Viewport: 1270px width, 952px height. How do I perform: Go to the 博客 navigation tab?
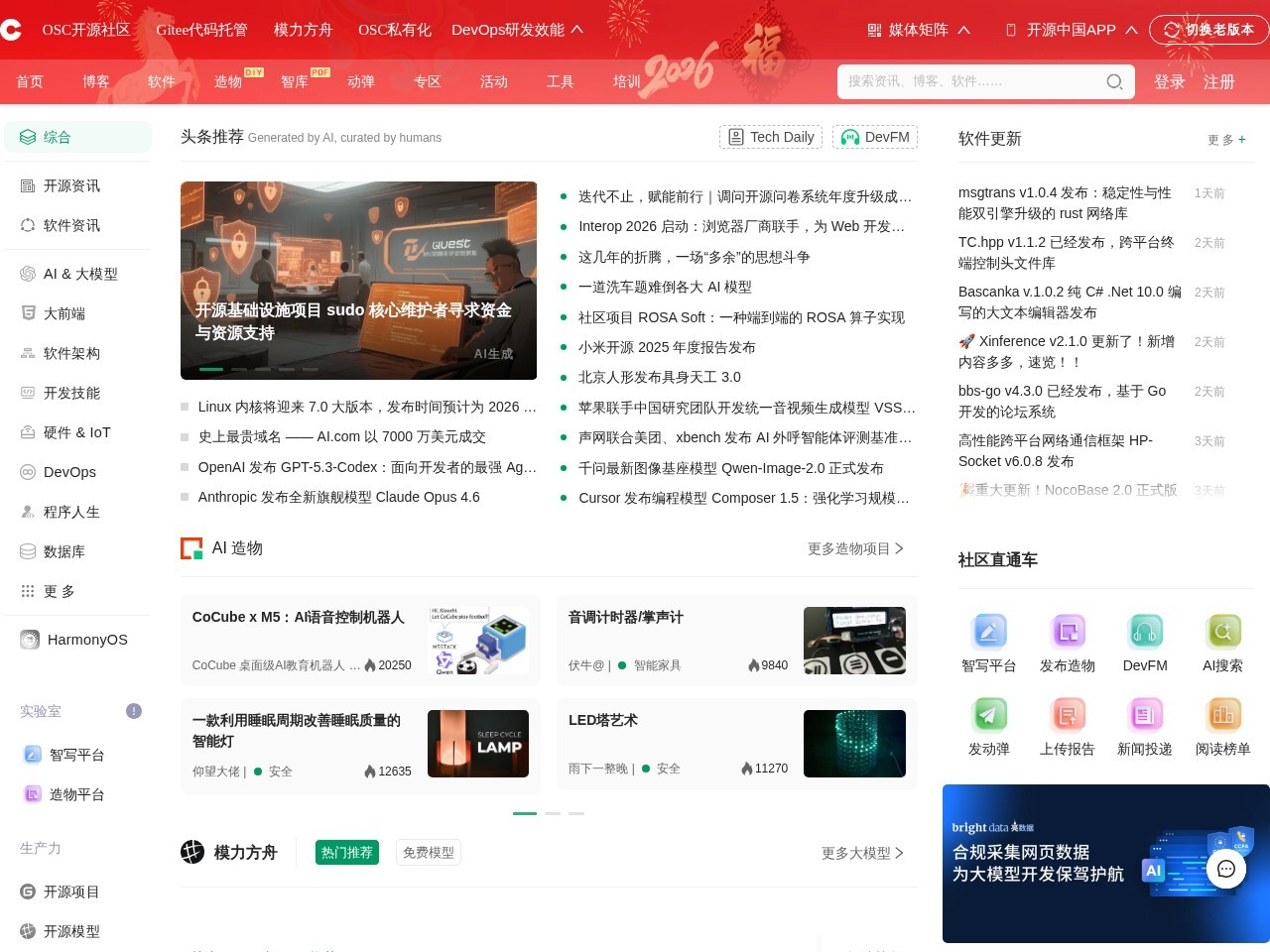pyautogui.click(x=96, y=81)
